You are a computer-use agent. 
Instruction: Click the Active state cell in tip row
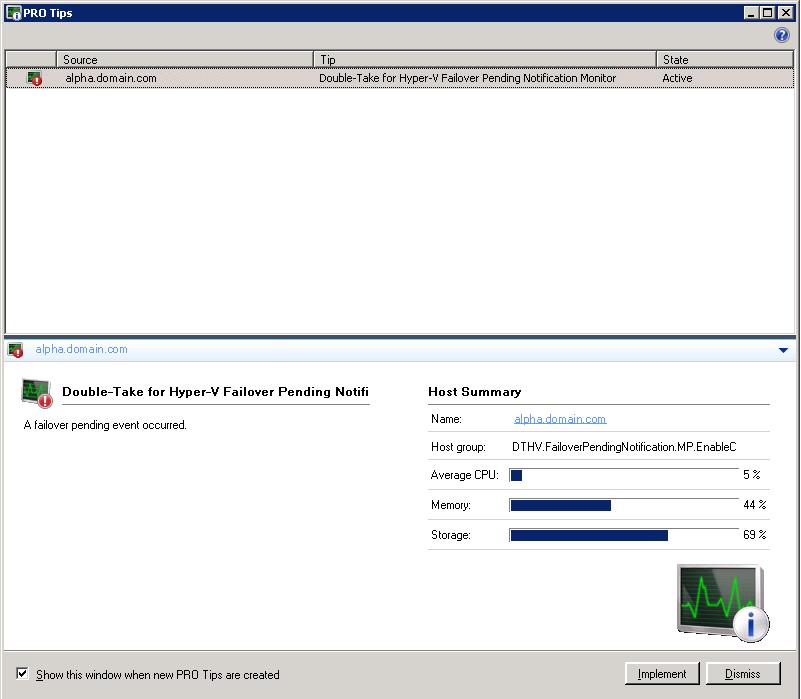[677, 78]
